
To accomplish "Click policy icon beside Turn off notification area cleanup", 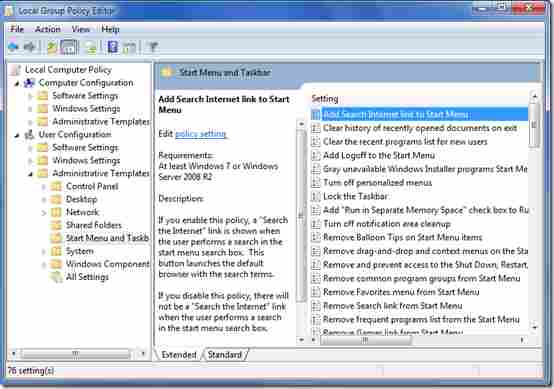I will (316, 224).
